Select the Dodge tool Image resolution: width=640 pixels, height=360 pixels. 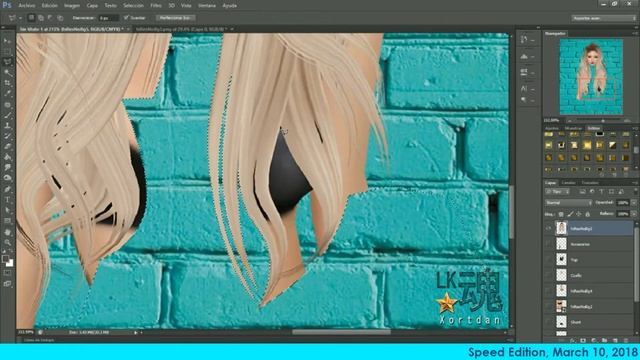coord(7,178)
